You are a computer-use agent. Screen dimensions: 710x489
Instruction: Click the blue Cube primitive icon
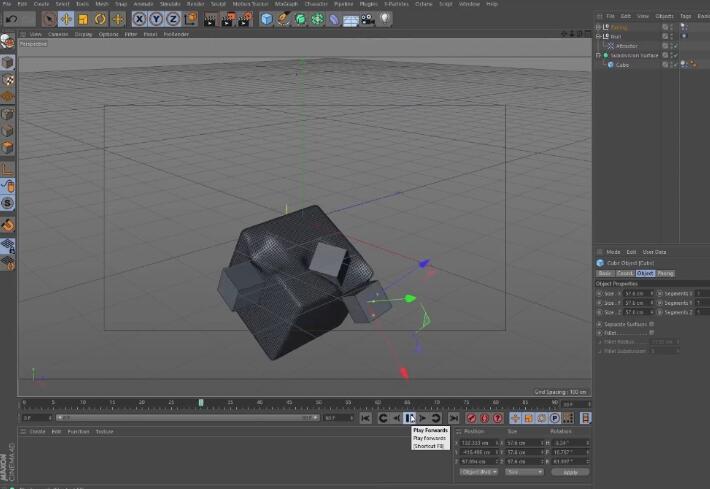pyautogui.click(x=267, y=19)
